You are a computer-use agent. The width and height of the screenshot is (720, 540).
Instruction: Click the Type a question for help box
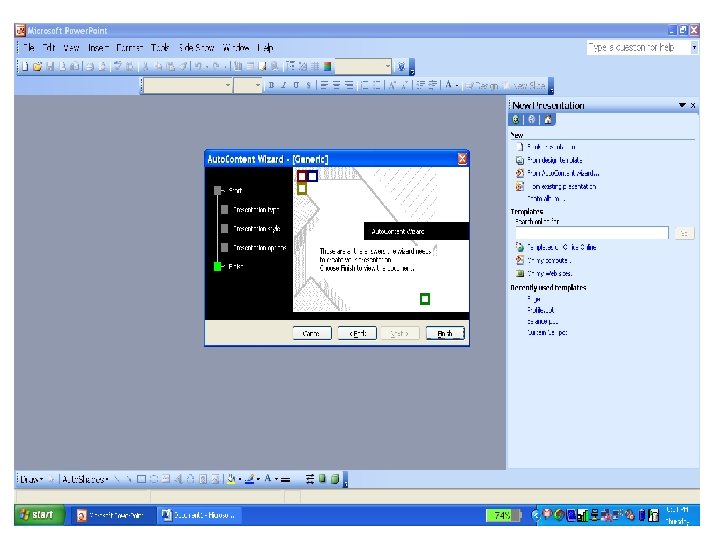tap(639, 47)
